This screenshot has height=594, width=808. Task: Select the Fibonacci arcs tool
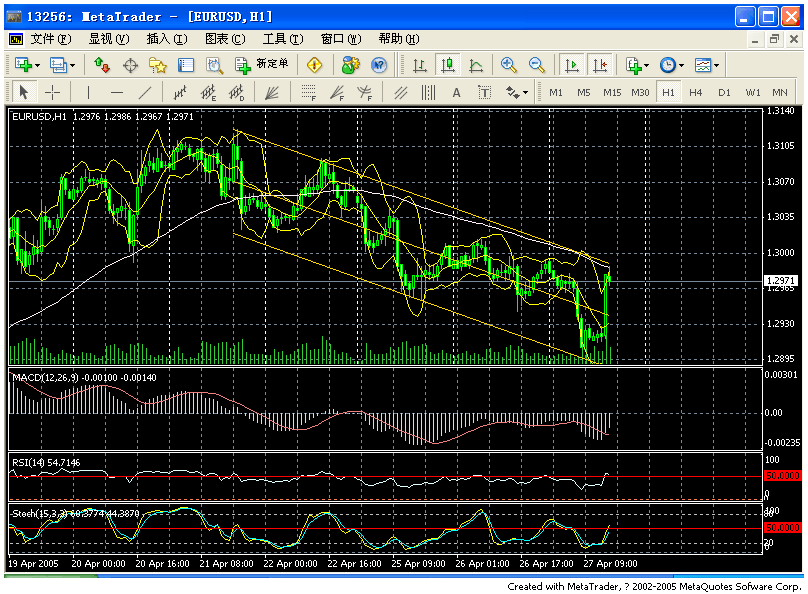(365, 93)
